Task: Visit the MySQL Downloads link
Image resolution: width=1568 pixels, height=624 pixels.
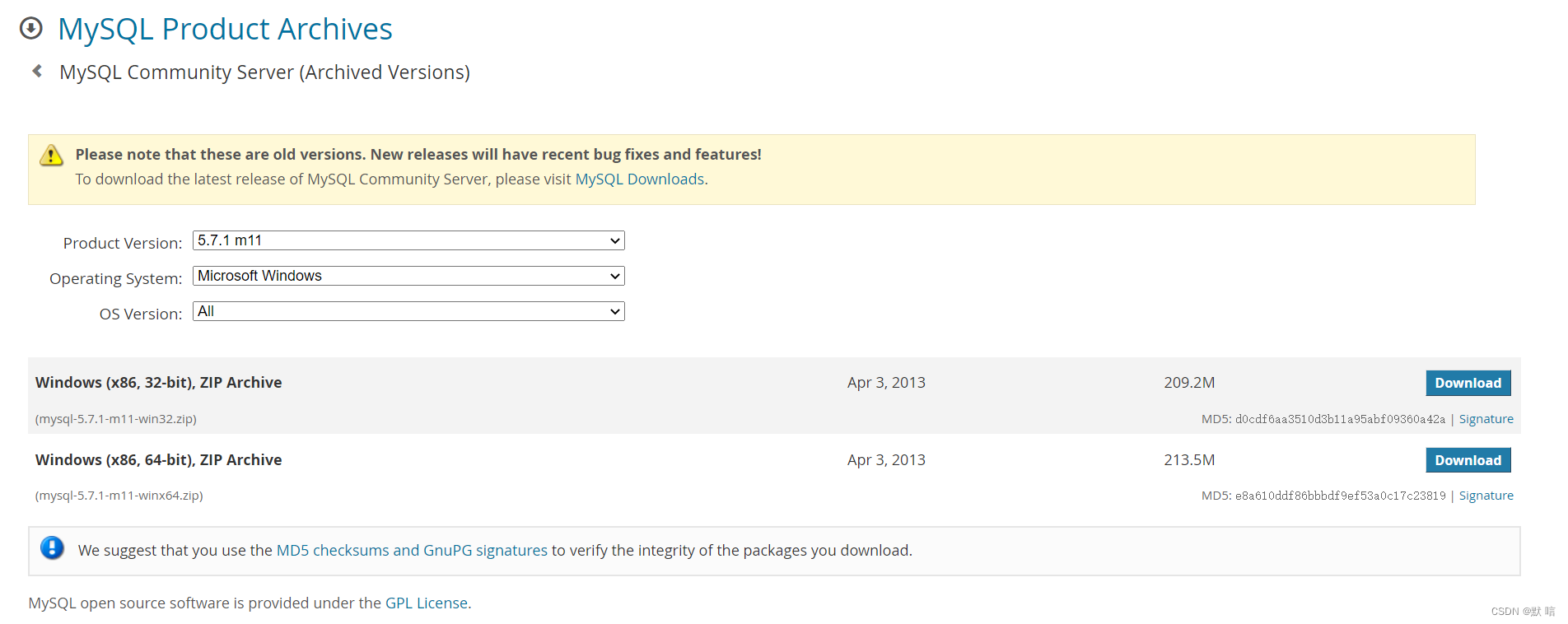Action: (x=639, y=179)
